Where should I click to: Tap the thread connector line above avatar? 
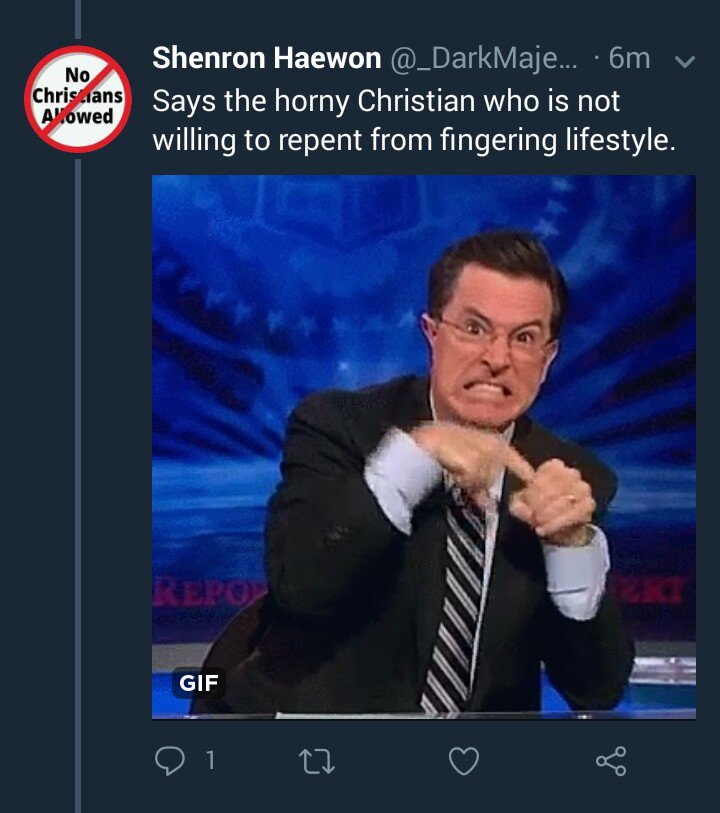coord(78,19)
